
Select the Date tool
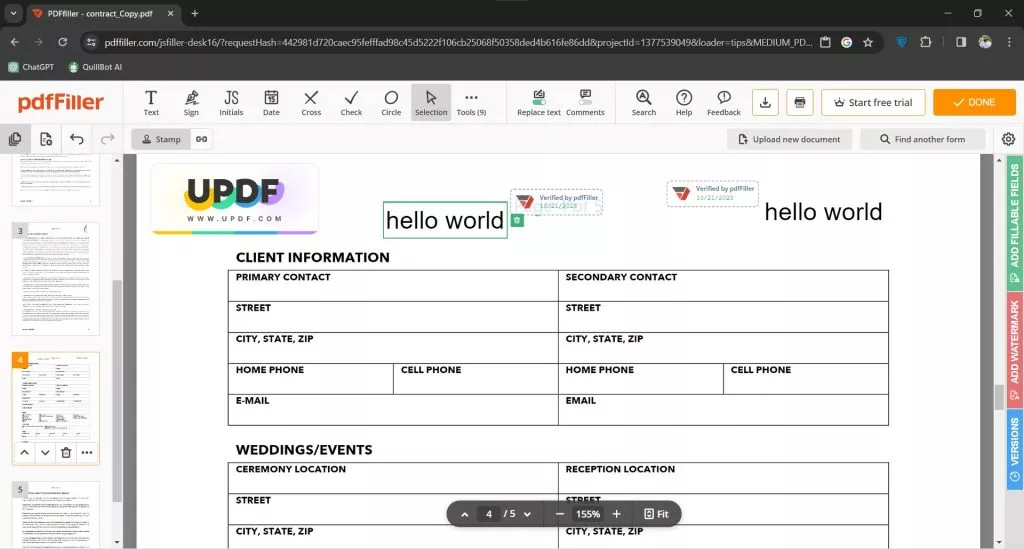(271, 102)
